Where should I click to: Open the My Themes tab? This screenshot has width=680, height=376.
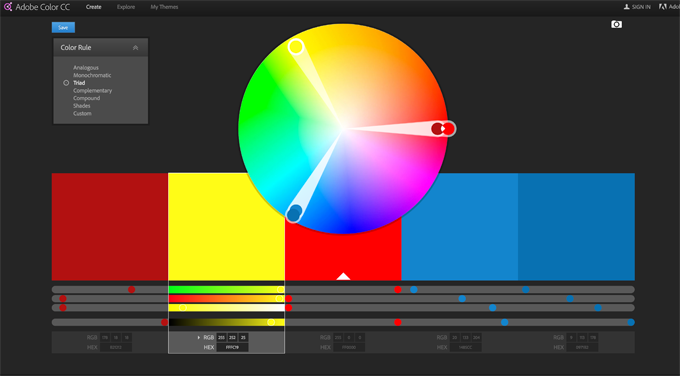pos(164,7)
